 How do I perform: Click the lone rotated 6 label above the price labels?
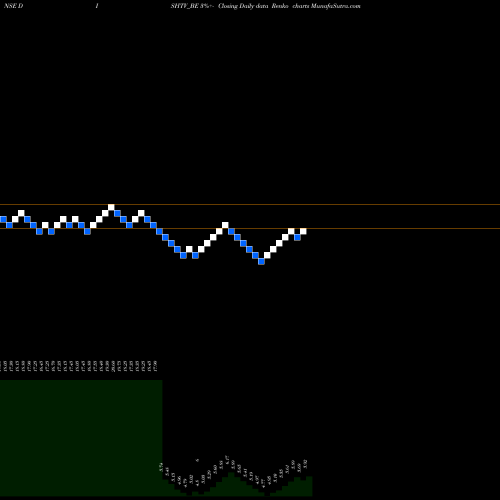[x=197, y=460]
